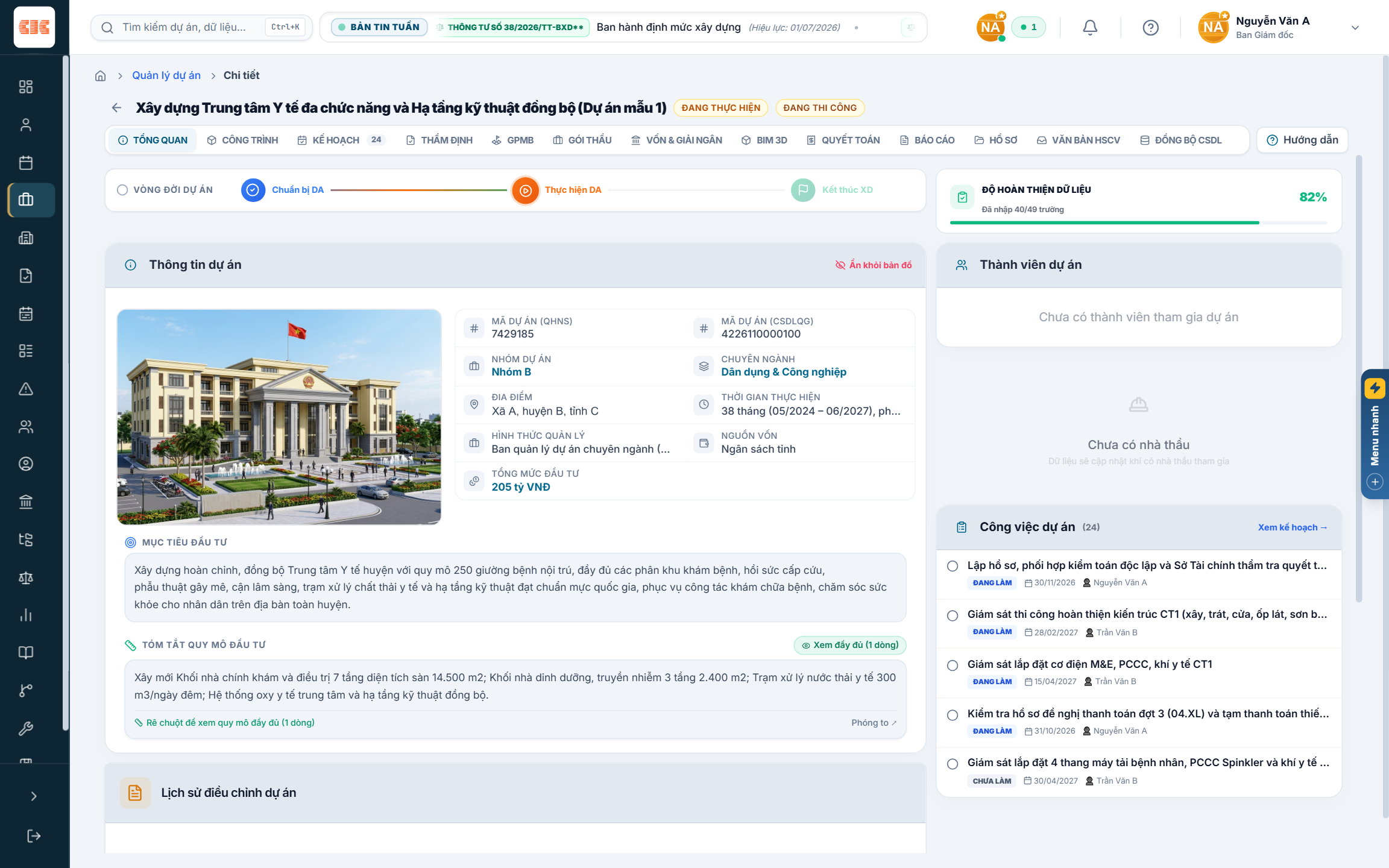The width and height of the screenshot is (1389, 868).
Task: Open the notifications bell
Action: pos(1090,28)
